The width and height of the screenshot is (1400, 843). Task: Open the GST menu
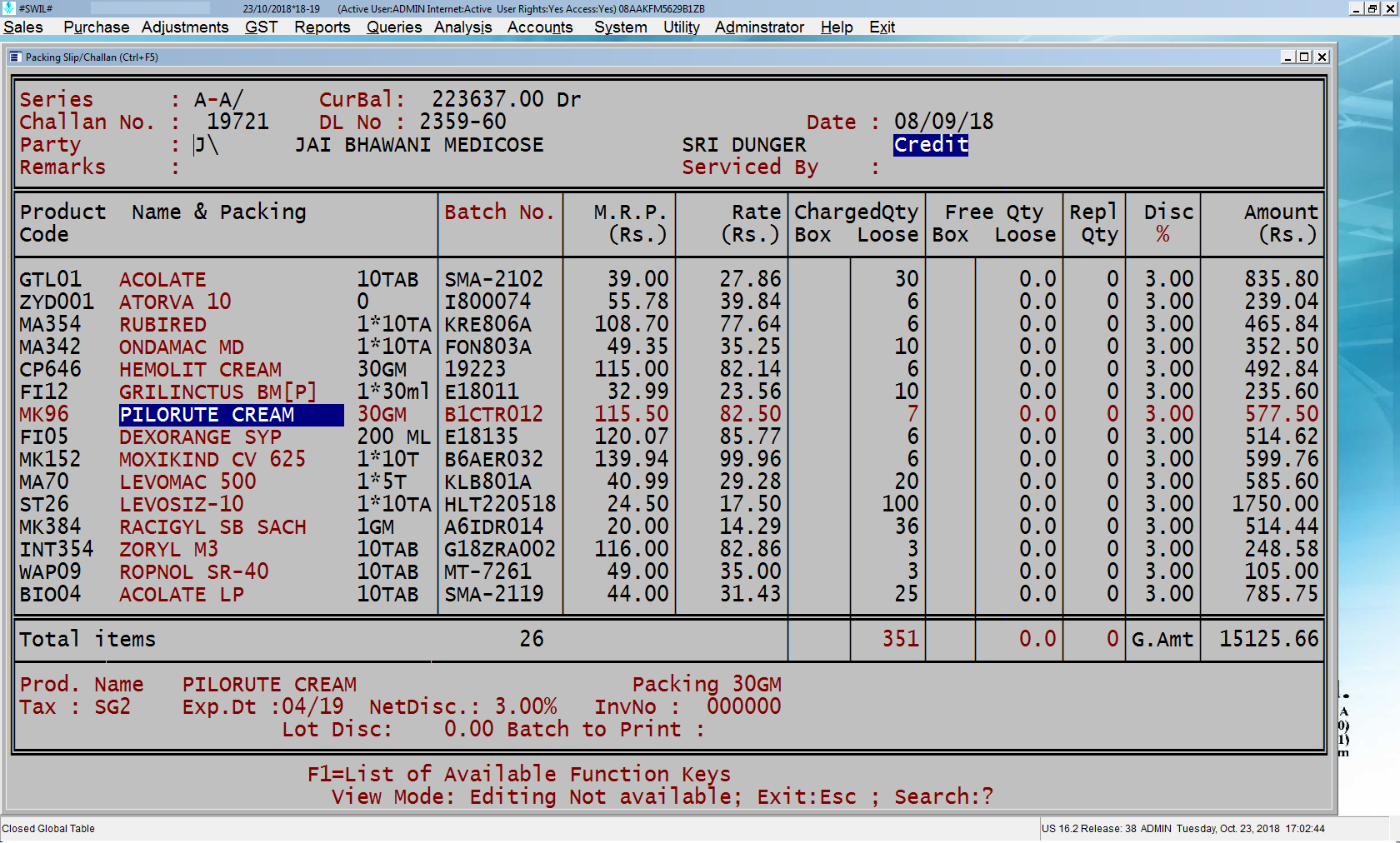261,27
